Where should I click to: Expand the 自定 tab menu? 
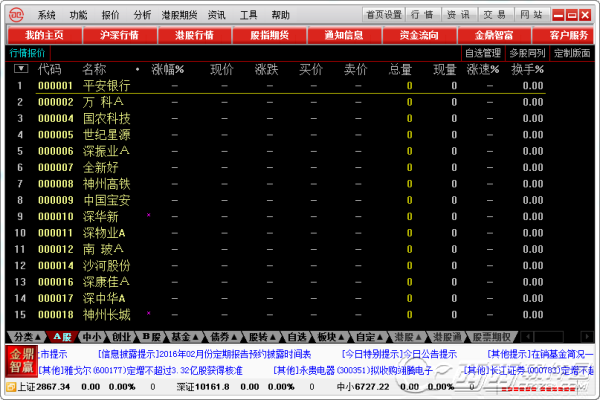pos(369,337)
